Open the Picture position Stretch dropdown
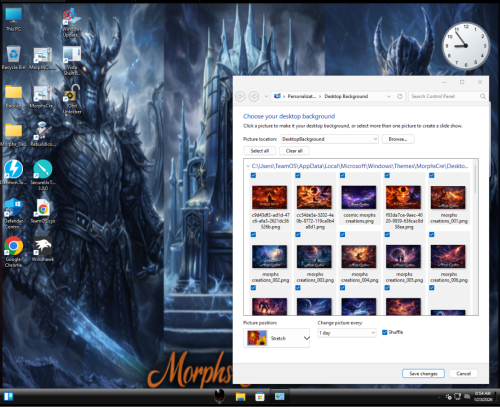Viewport: 500px width, 407px height. tap(276, 338)
